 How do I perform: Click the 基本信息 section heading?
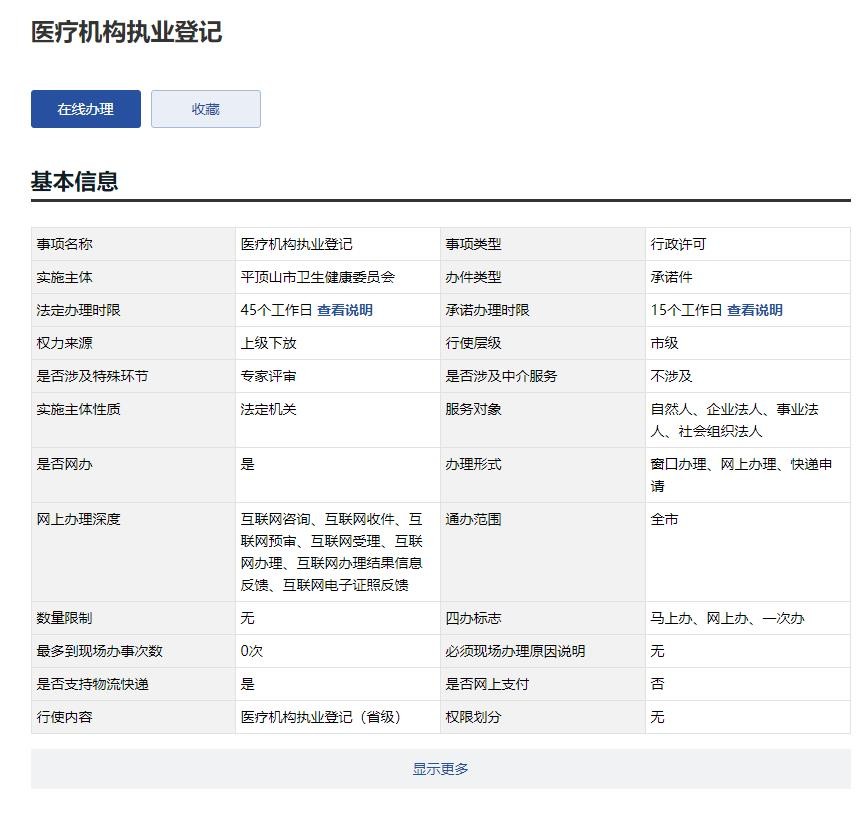click(x=75, y=181)
